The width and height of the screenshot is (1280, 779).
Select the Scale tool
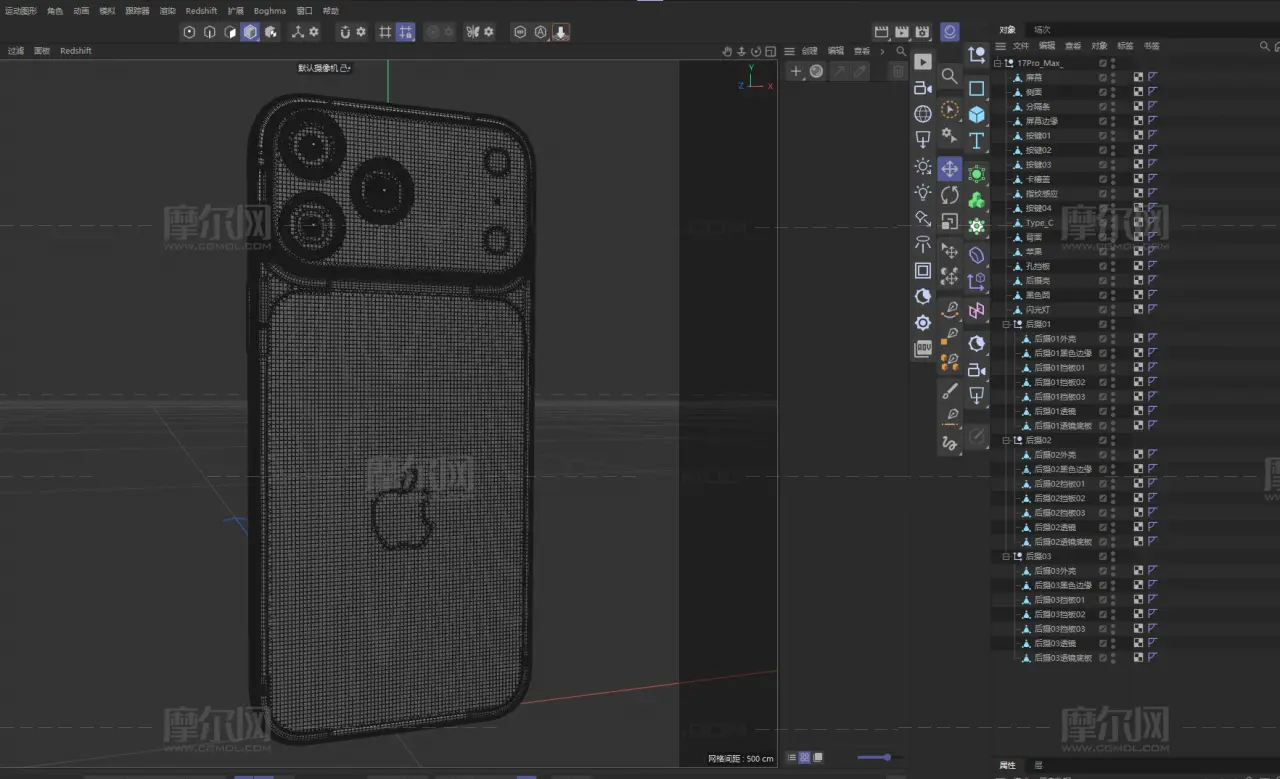click(949, 221)
